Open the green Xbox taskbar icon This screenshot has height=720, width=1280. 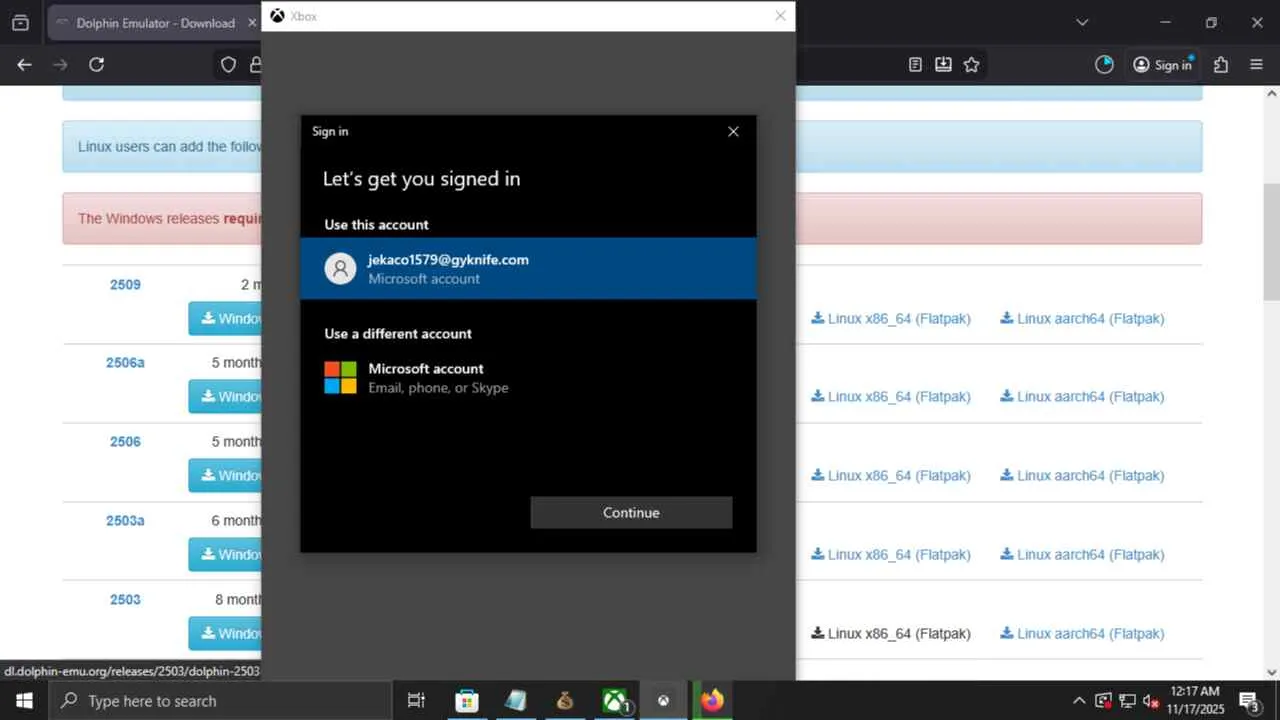point(614,700)
